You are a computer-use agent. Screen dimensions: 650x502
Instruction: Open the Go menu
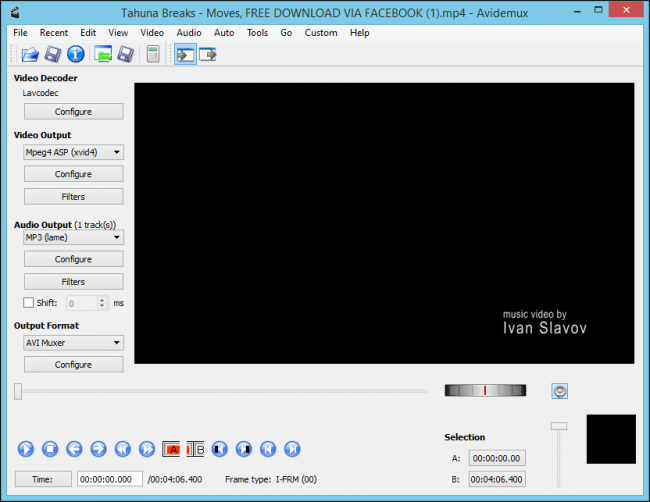286,33
